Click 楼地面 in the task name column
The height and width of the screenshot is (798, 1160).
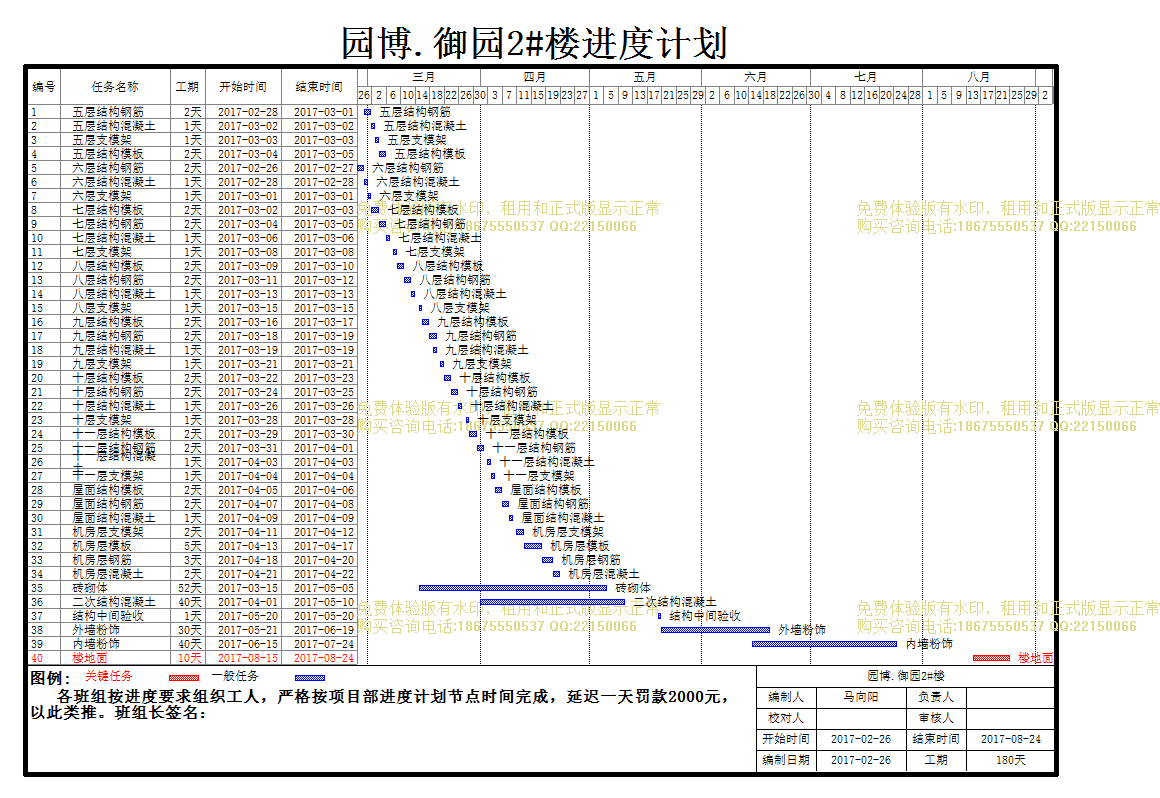[x=90, y=658]
